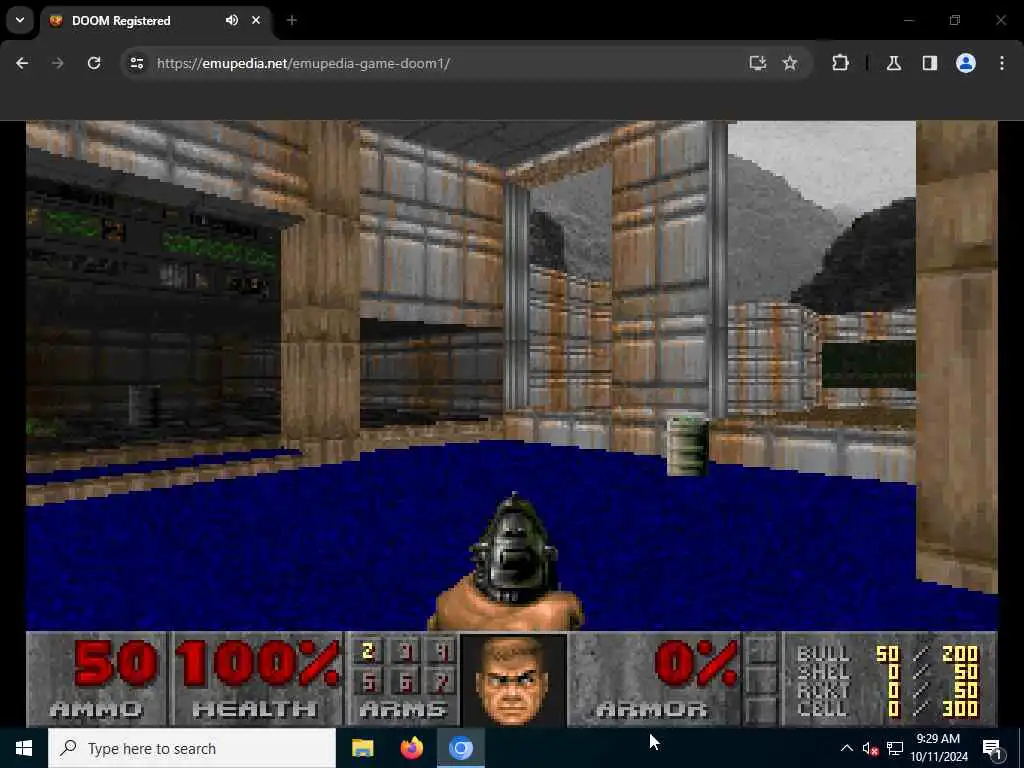Click arms slot number 6
Screen dimensions: 1024x768
[x=405, y=683]
